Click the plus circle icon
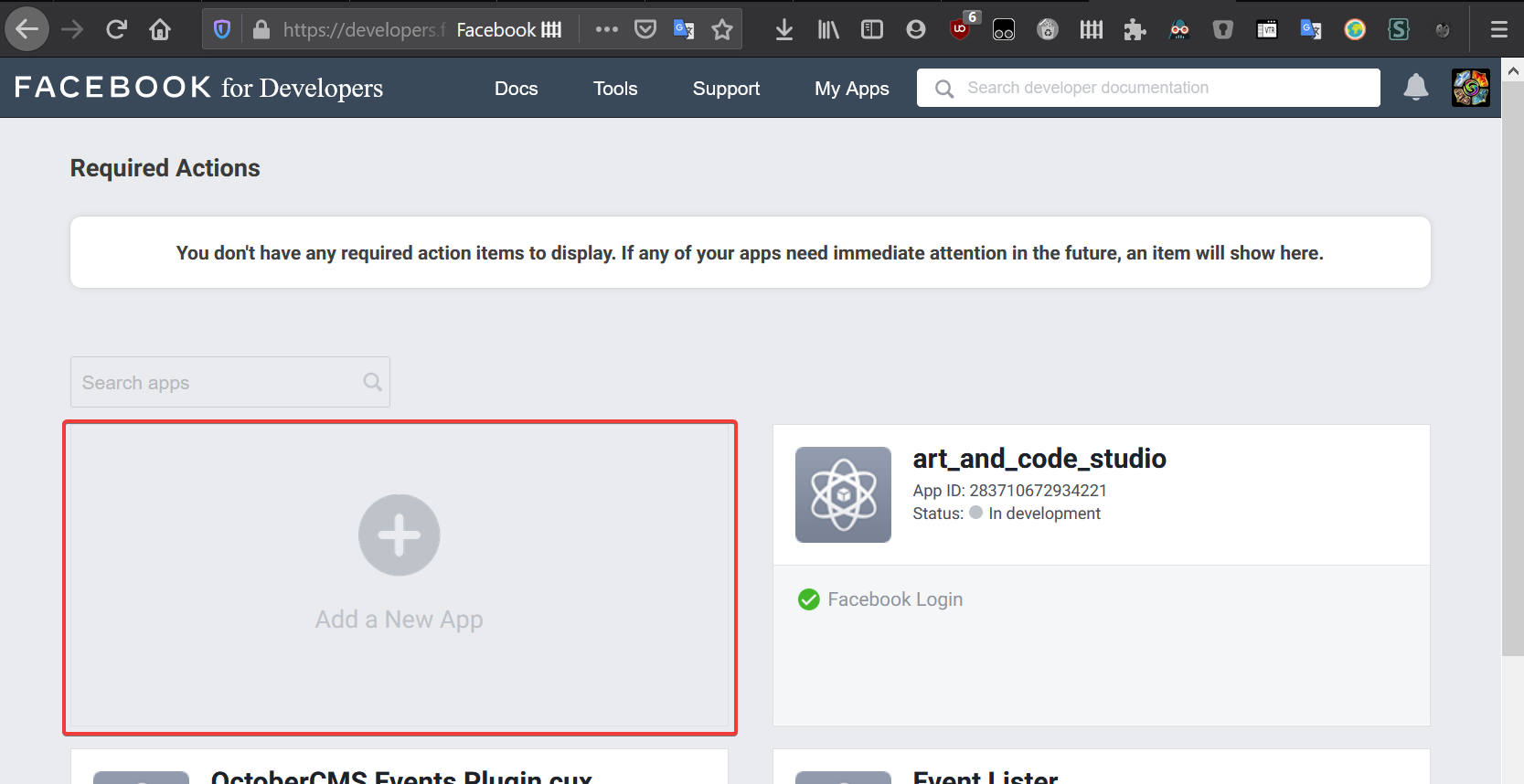Image resolution: width=1524 pixels, height=784 pixels. pyautogui.click(x=400, y=535)
